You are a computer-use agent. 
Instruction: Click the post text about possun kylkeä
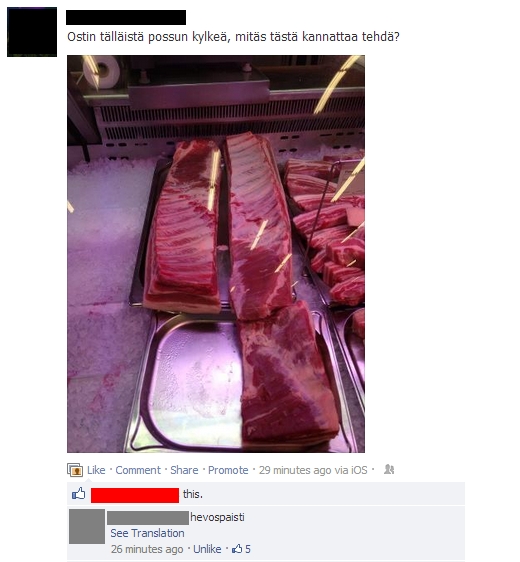(x=233, y=37)
